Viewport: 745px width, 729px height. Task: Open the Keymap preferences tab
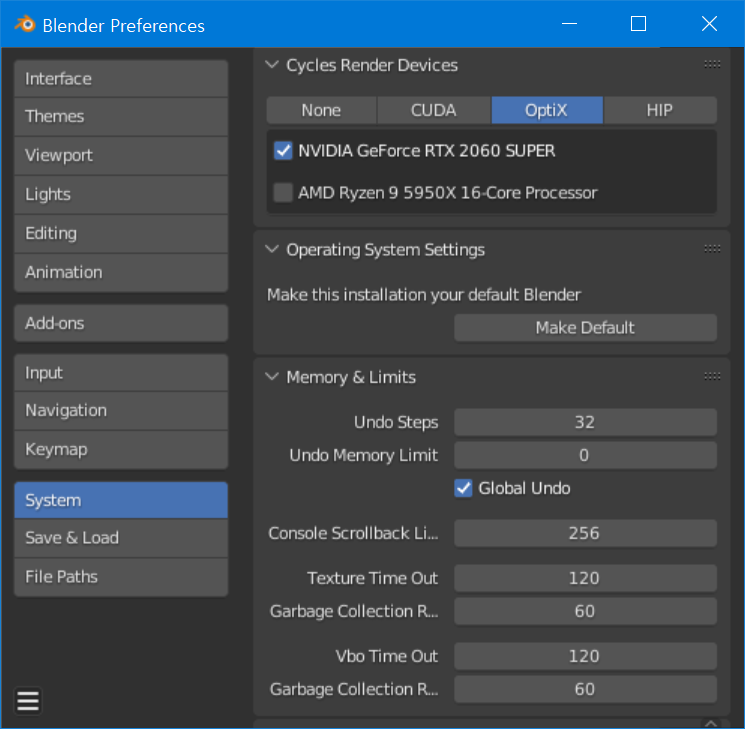click(121, 450)
